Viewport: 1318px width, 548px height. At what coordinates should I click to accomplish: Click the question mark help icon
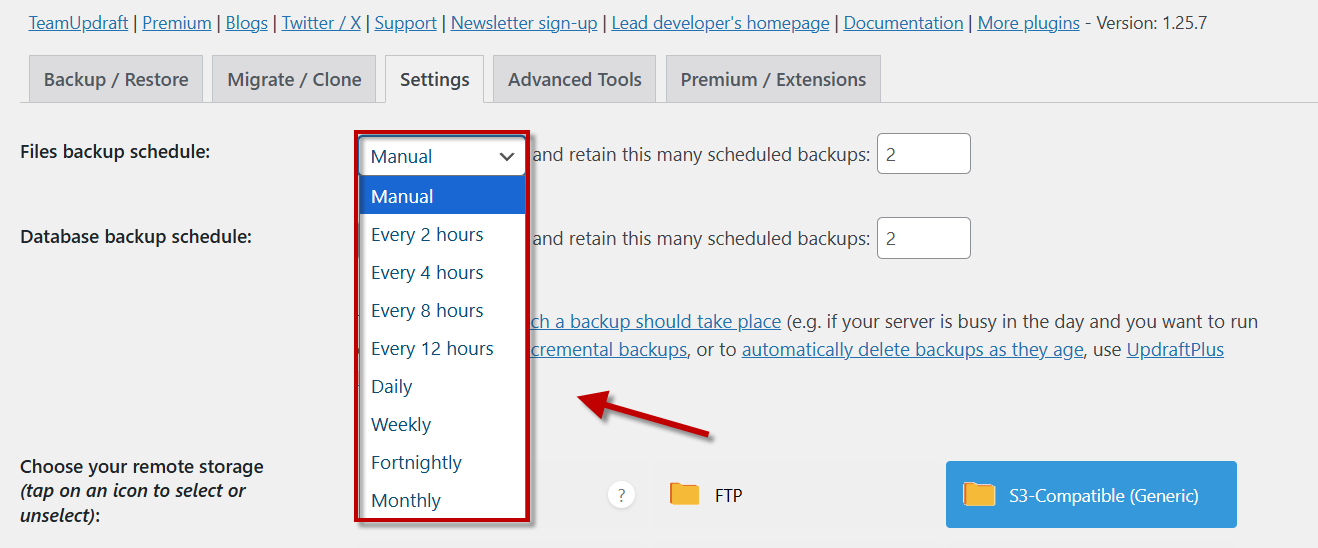click(621, 494)
